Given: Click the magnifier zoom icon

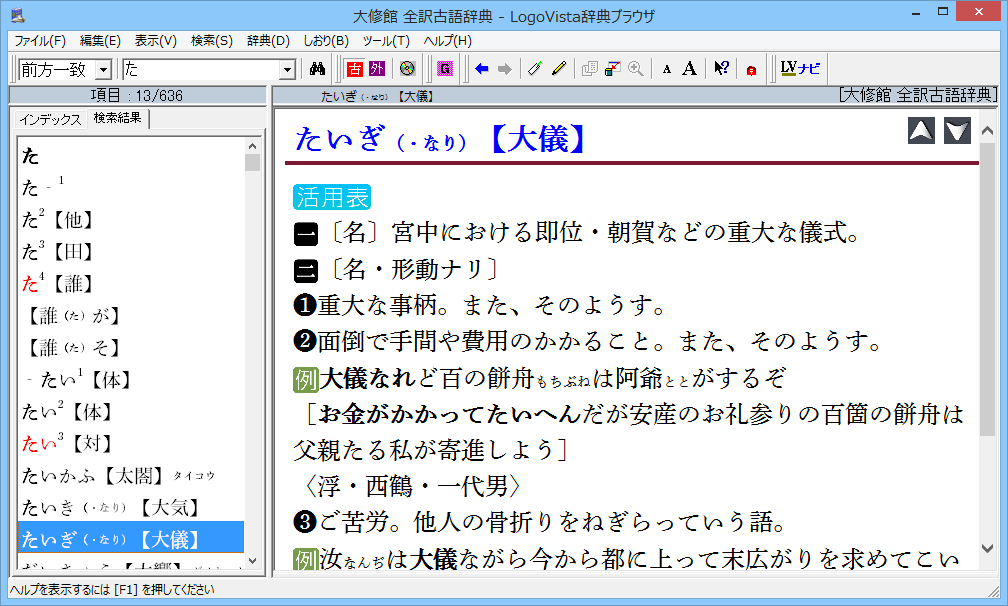Looking at the screenshot, I should 636,69.
